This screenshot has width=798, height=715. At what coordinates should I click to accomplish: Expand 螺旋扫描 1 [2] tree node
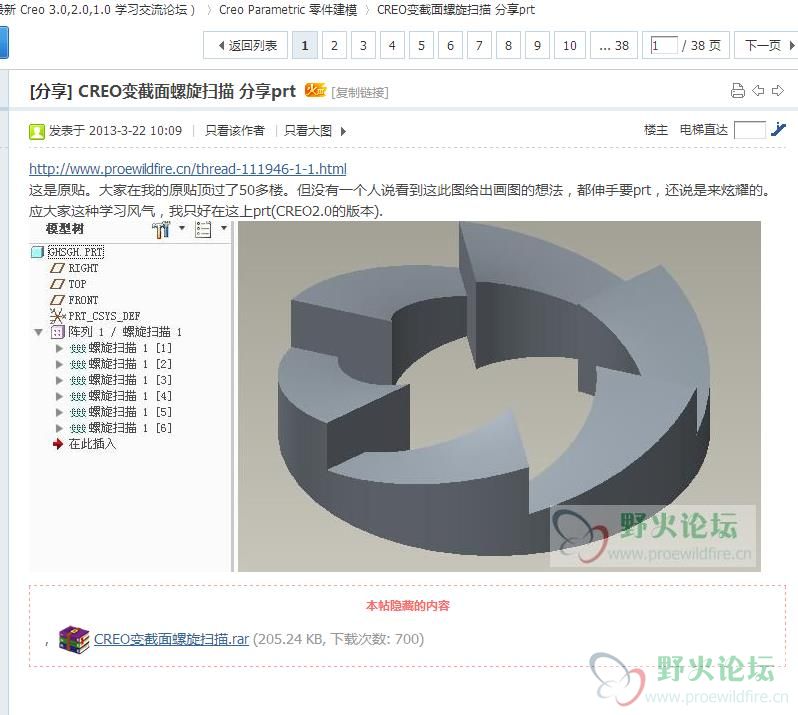click(x=59, y=364)
